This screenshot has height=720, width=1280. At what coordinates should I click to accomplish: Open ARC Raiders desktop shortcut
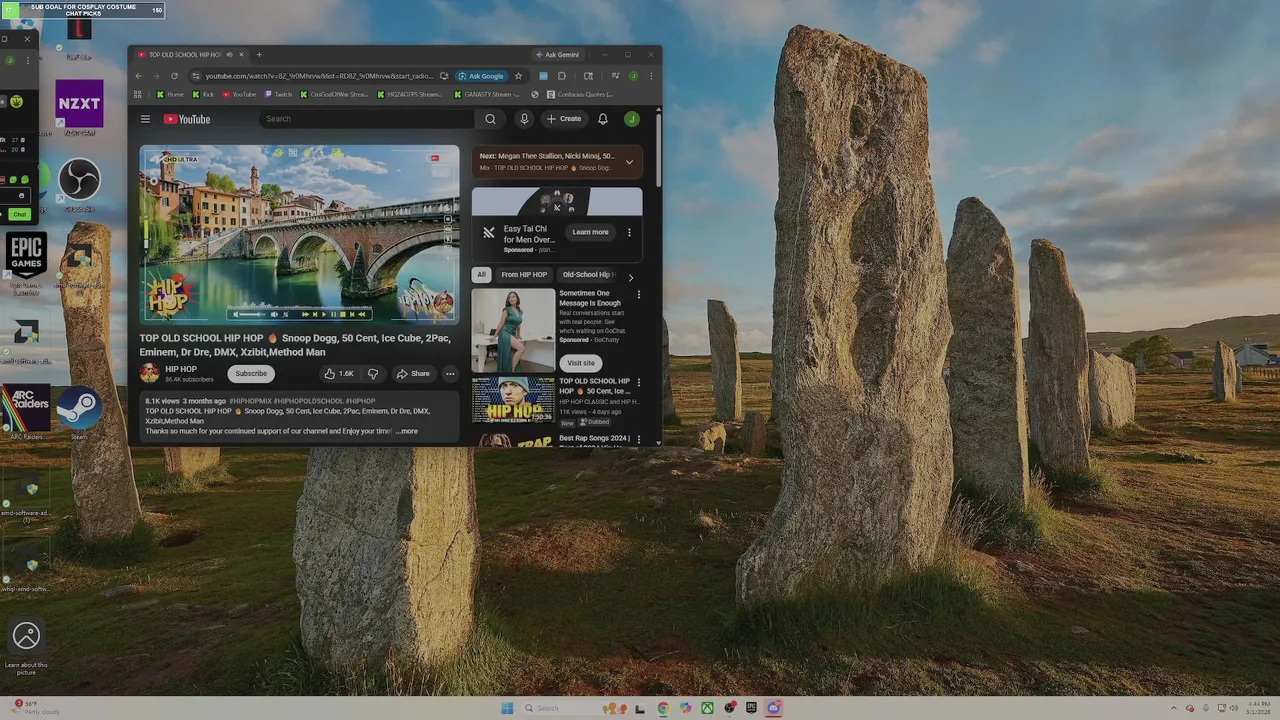point(26,411)
